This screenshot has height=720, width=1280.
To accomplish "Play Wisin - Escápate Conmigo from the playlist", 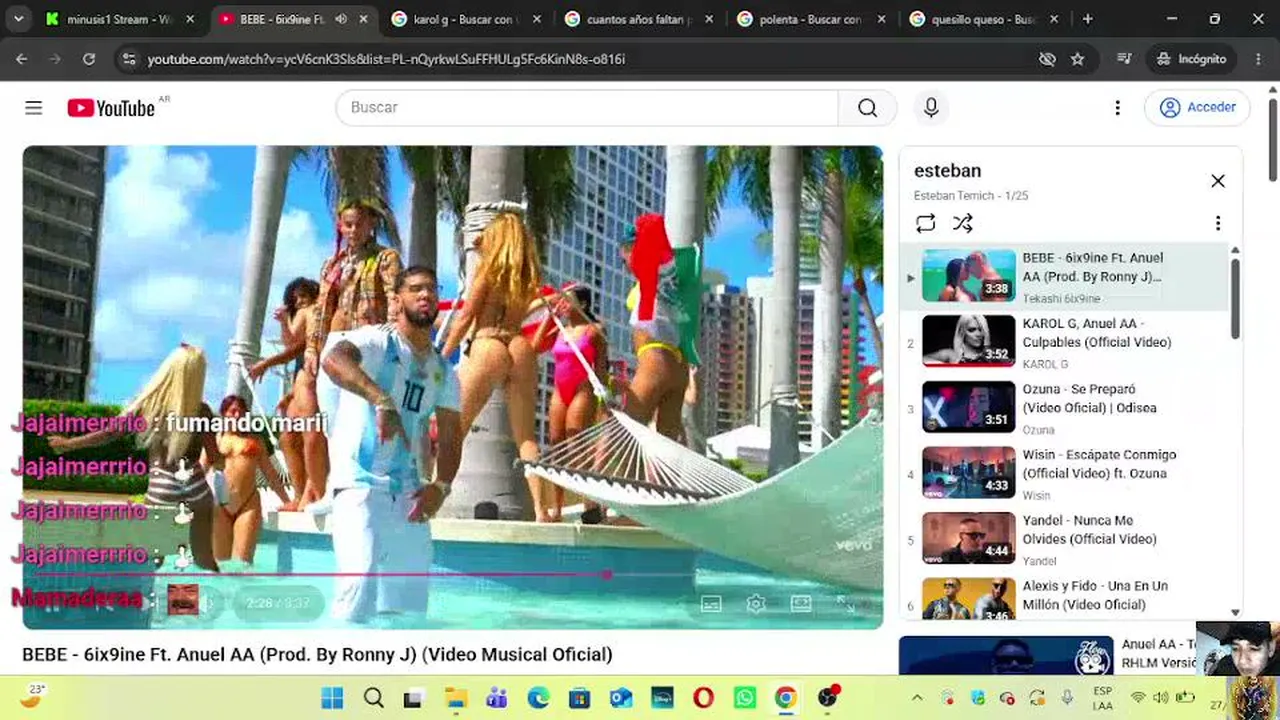I will click(1065, 473).
